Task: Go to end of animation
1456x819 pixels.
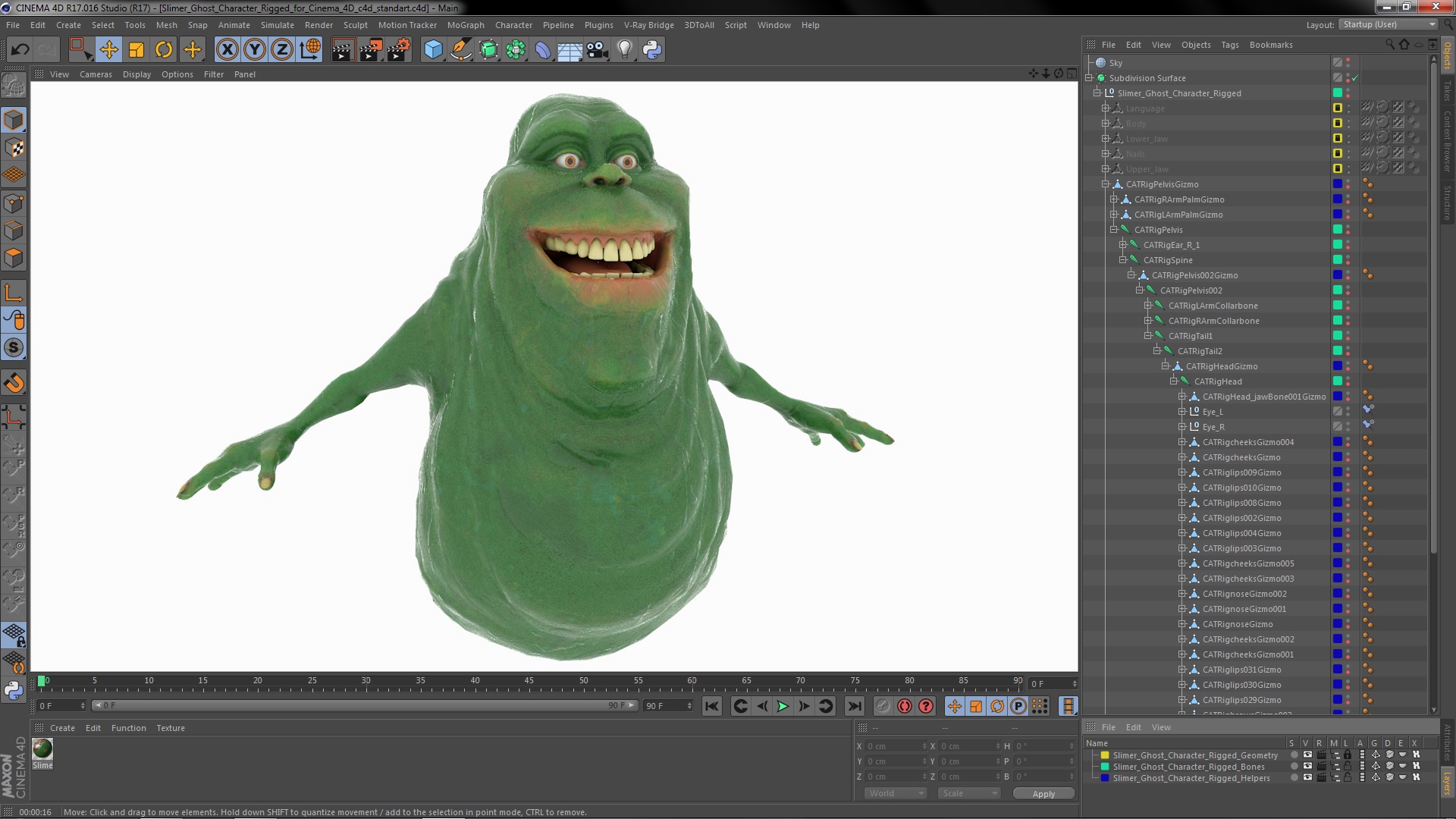Action: pyautogui.click(x=855, y=706)
